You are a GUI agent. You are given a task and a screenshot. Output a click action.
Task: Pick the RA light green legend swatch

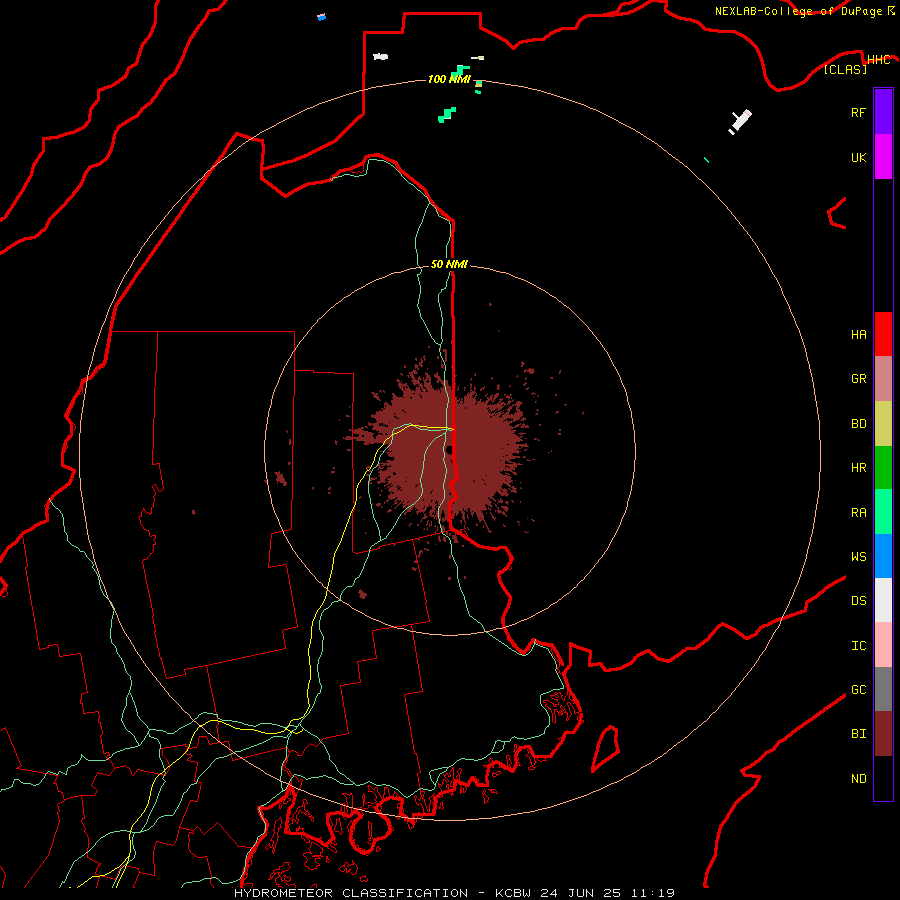(883, 512)
